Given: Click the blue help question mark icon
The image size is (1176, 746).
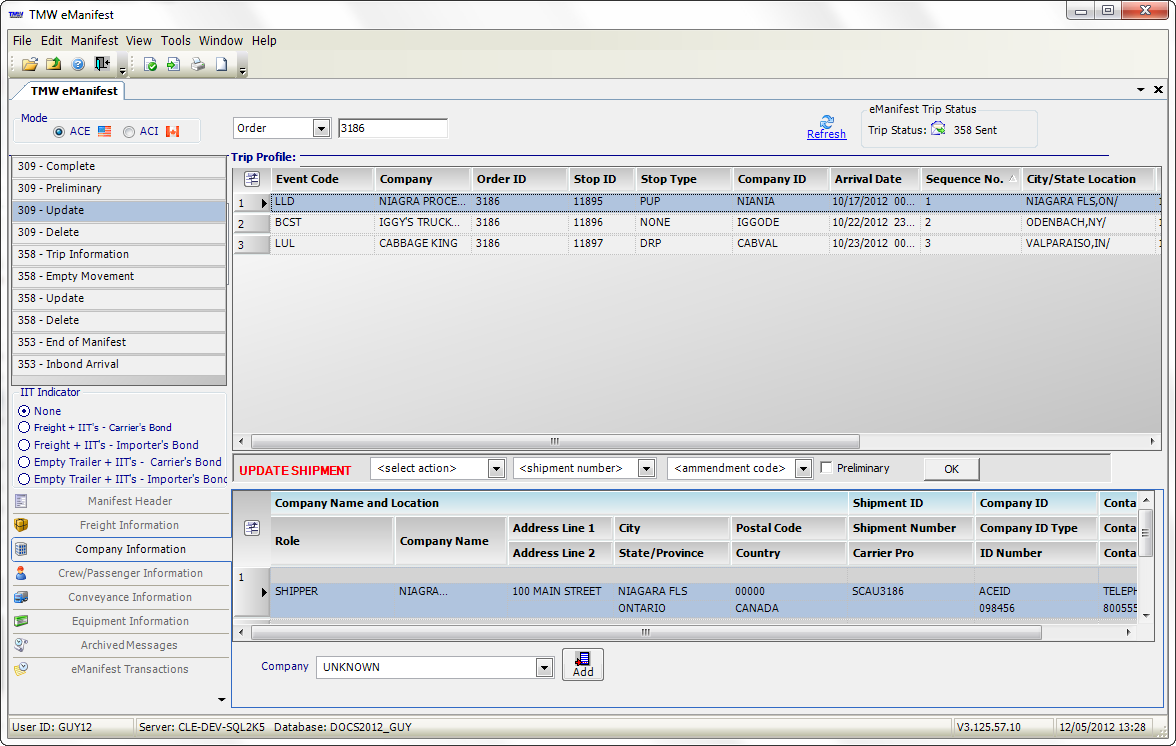Looking at the screenshot, I should [77, 65].
